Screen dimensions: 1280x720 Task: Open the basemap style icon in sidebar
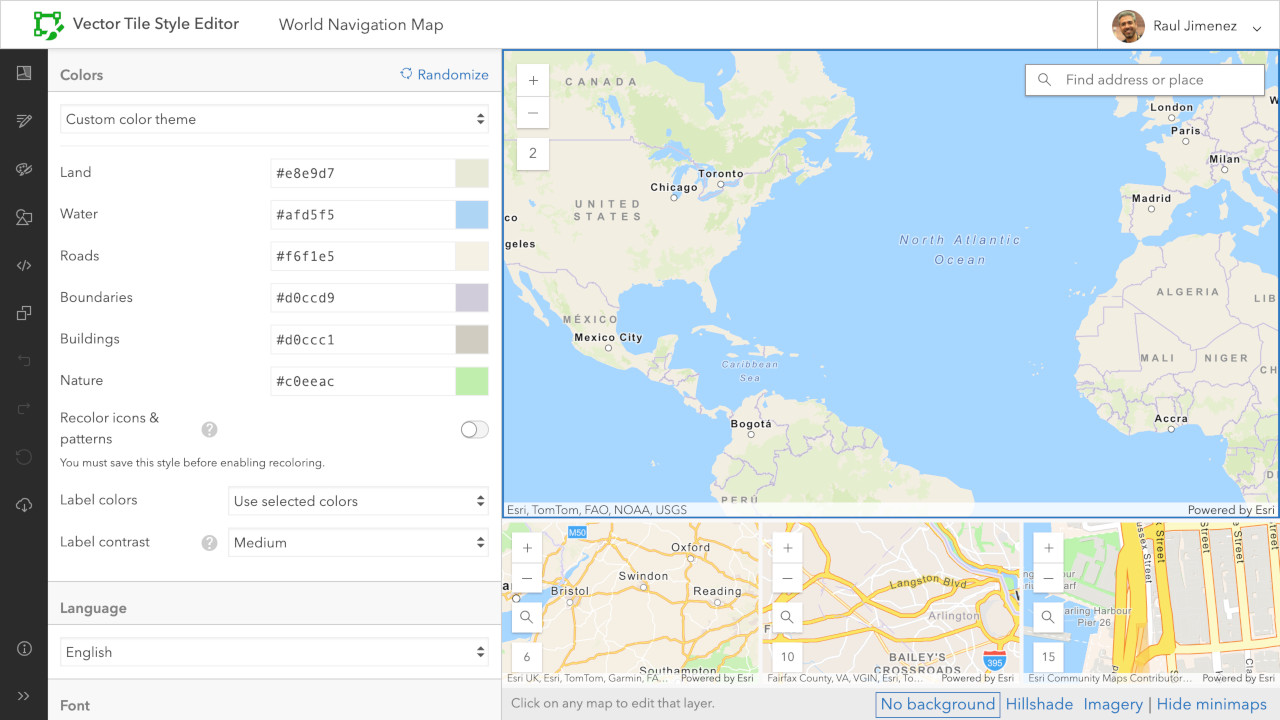24,73
